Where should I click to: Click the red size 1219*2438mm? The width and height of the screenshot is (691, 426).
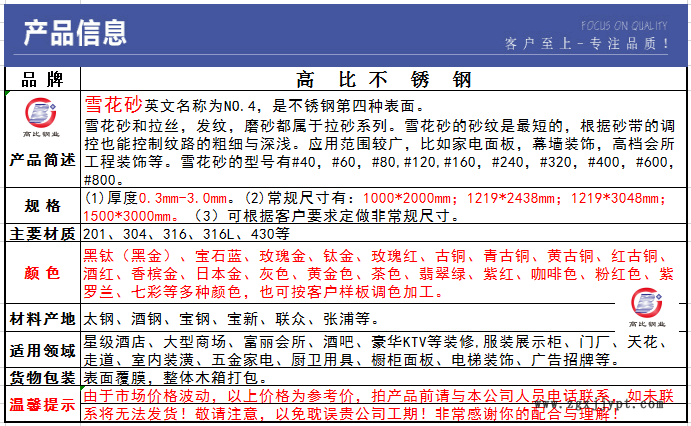point(511,198)
